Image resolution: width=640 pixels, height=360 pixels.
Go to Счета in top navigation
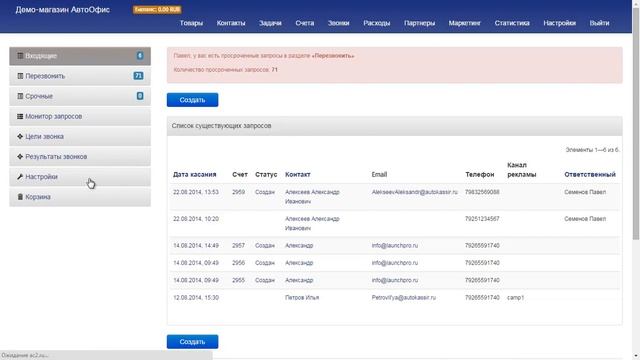(x=304, y=23)
